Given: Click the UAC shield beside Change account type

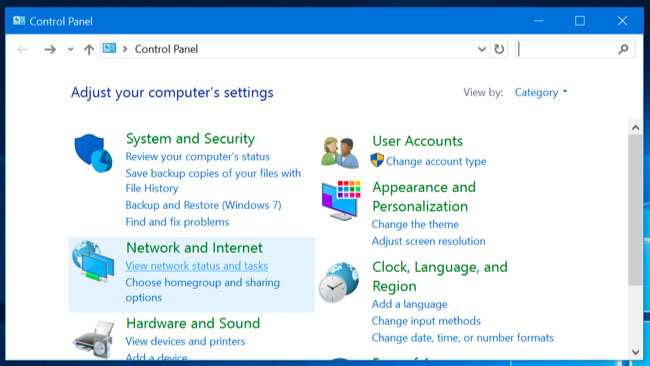Looking at the screenshot, I should coord(377,160).
